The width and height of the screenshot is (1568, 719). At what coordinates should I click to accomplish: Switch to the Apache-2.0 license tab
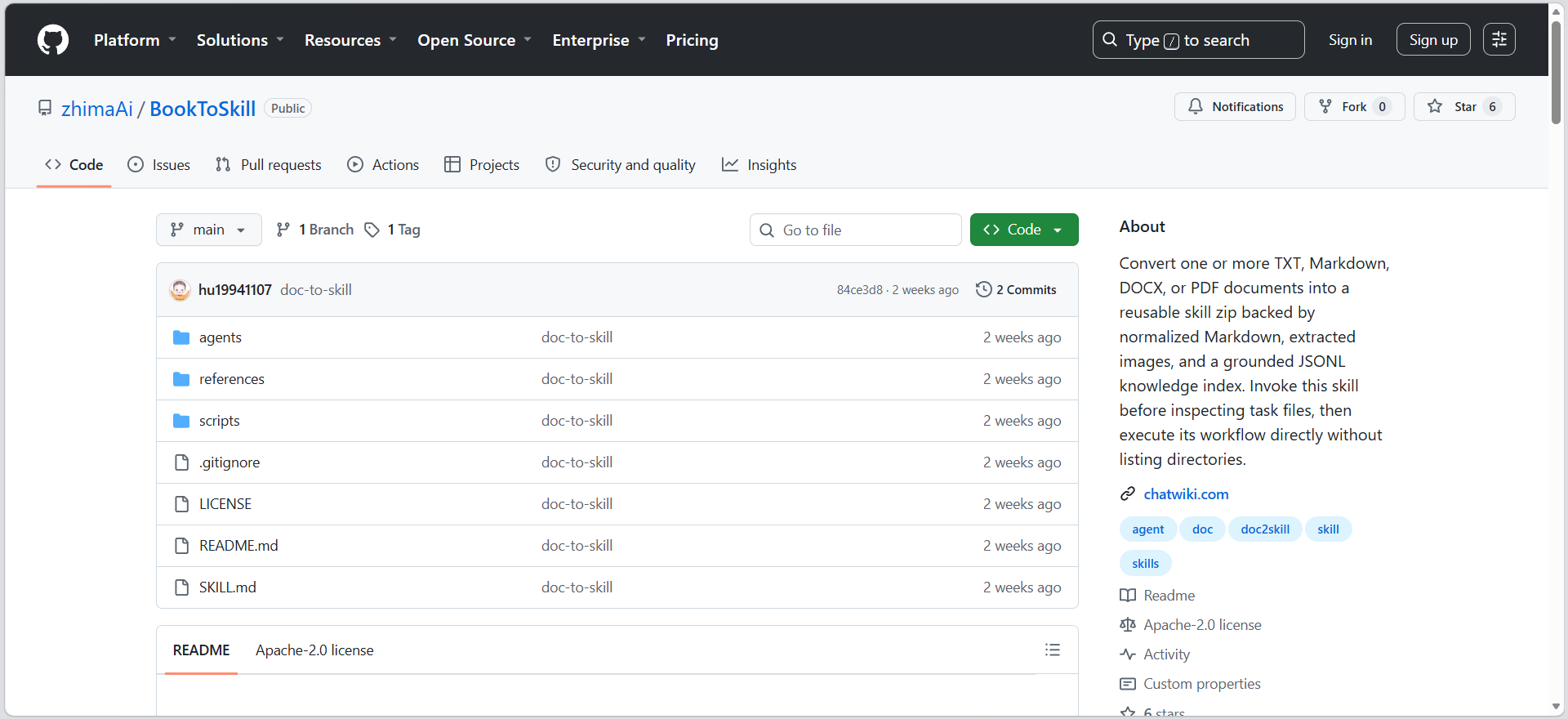tap(314, 650)
